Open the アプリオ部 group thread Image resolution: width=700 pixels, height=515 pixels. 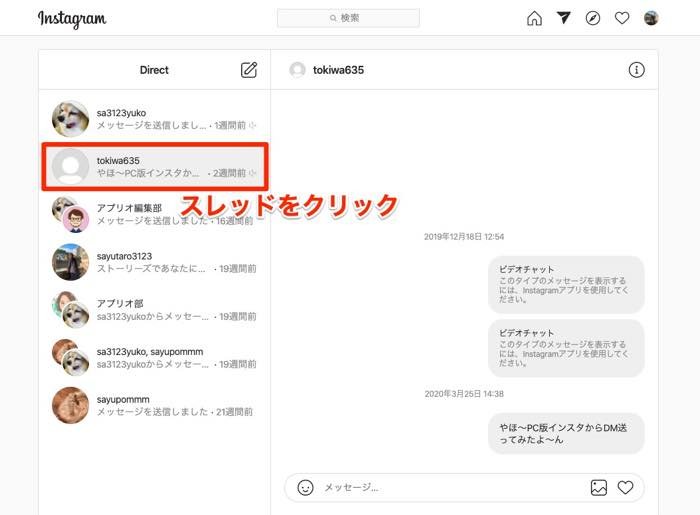pyautogui.click(x=154, y=310)
